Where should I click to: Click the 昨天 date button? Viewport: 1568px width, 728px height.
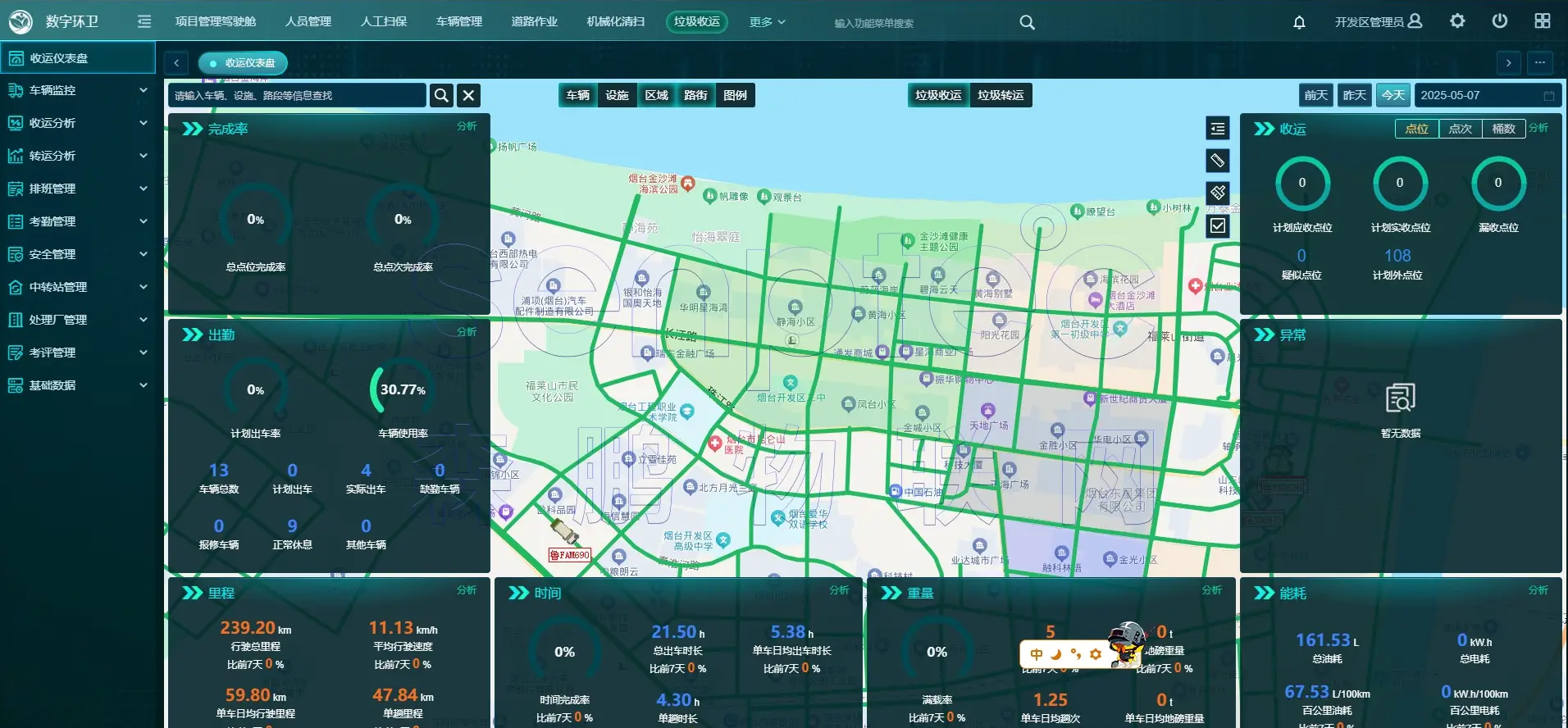pos(1354,95)
